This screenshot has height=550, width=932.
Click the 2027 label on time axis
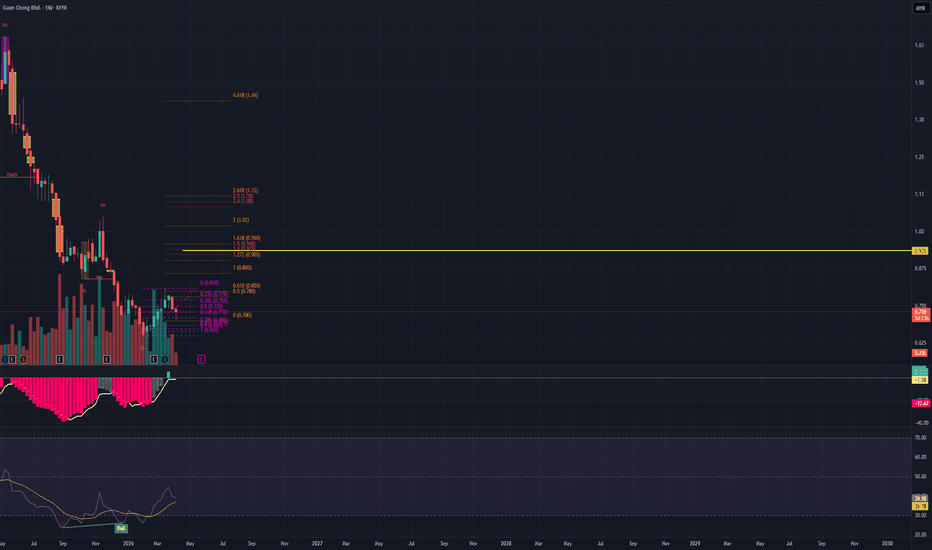point(317,543)
